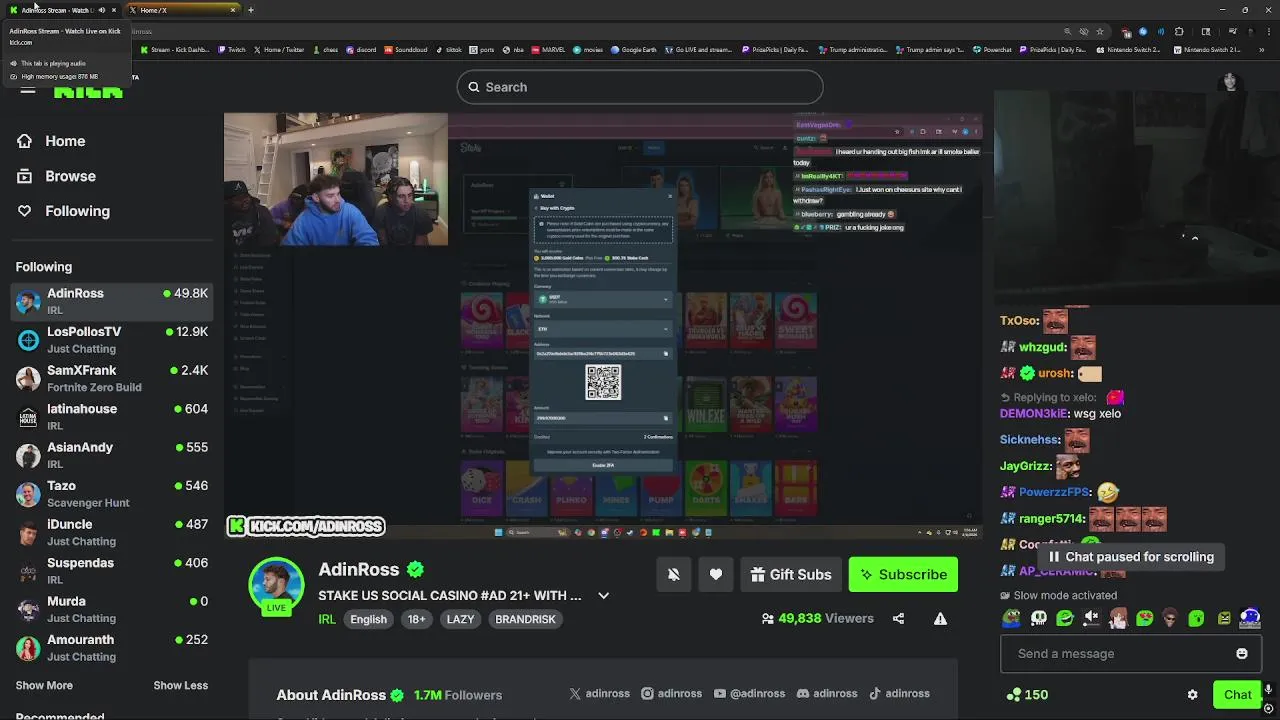
Task: Open new browser tab plus button
Action: (x=250, y=10)
